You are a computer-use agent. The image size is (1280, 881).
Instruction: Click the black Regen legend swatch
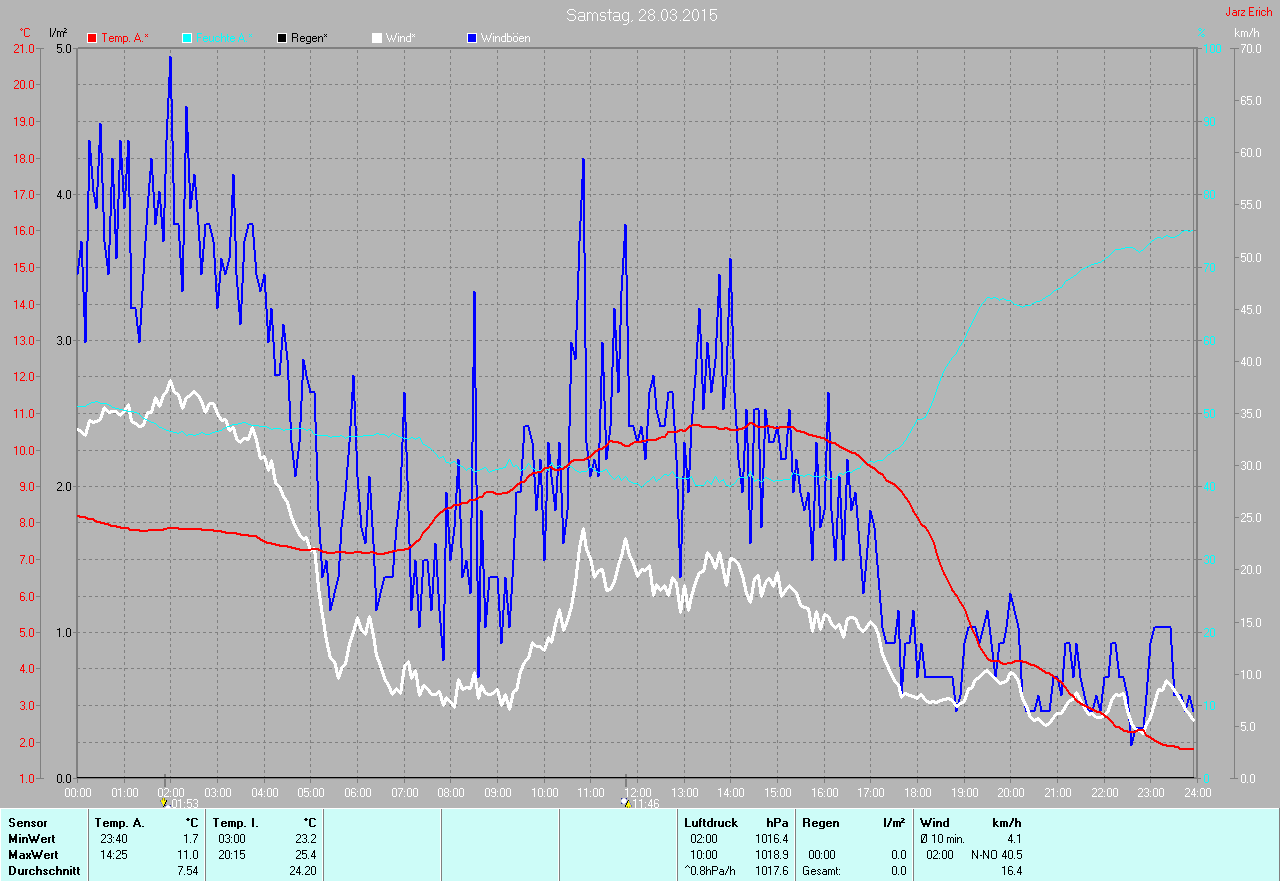pyautogui.click(x=282, y=38)
